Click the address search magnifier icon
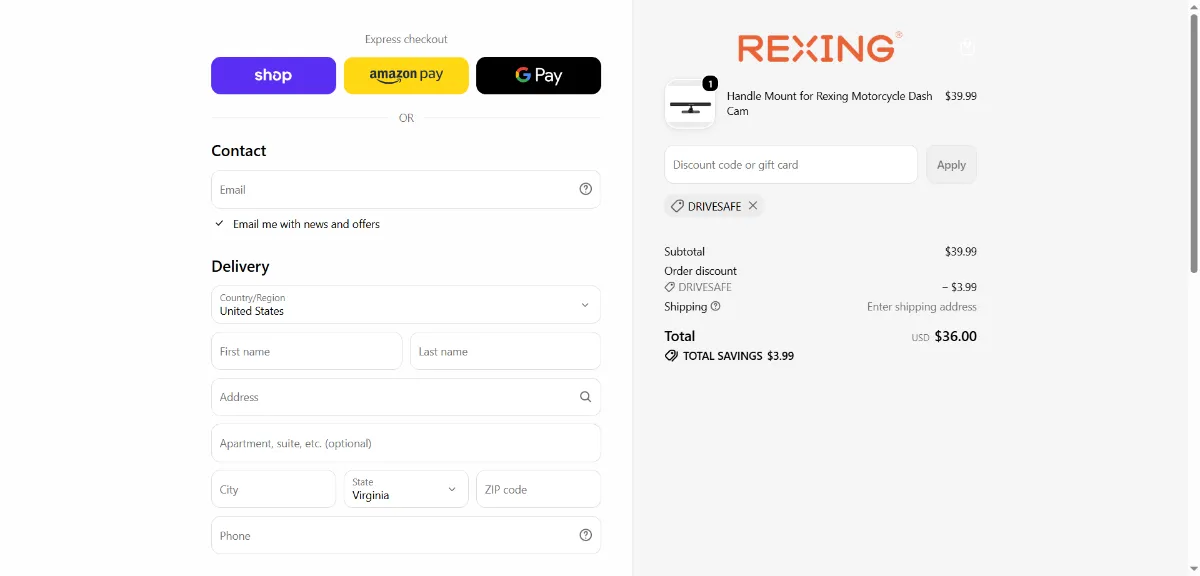 (586, 397)
